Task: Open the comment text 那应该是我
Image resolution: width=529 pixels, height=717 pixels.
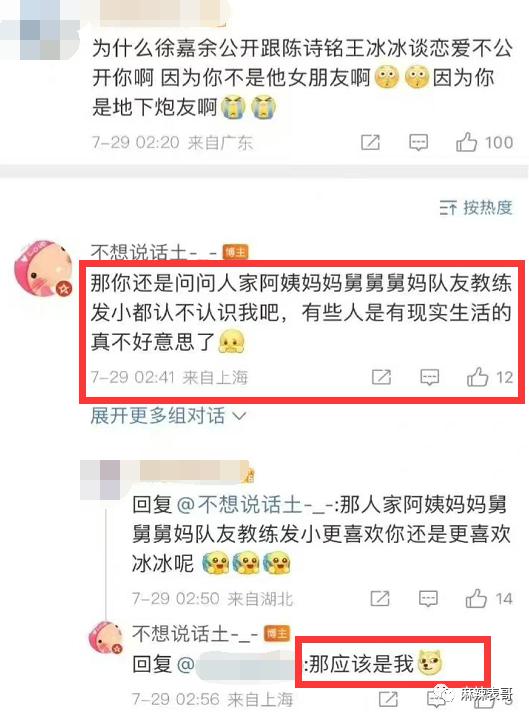Action: [361, 664]
